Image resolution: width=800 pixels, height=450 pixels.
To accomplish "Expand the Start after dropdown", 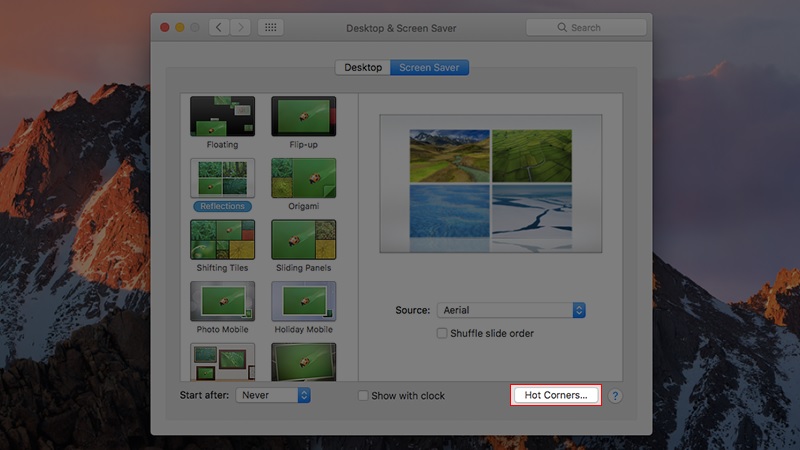I will click(273, 396).
